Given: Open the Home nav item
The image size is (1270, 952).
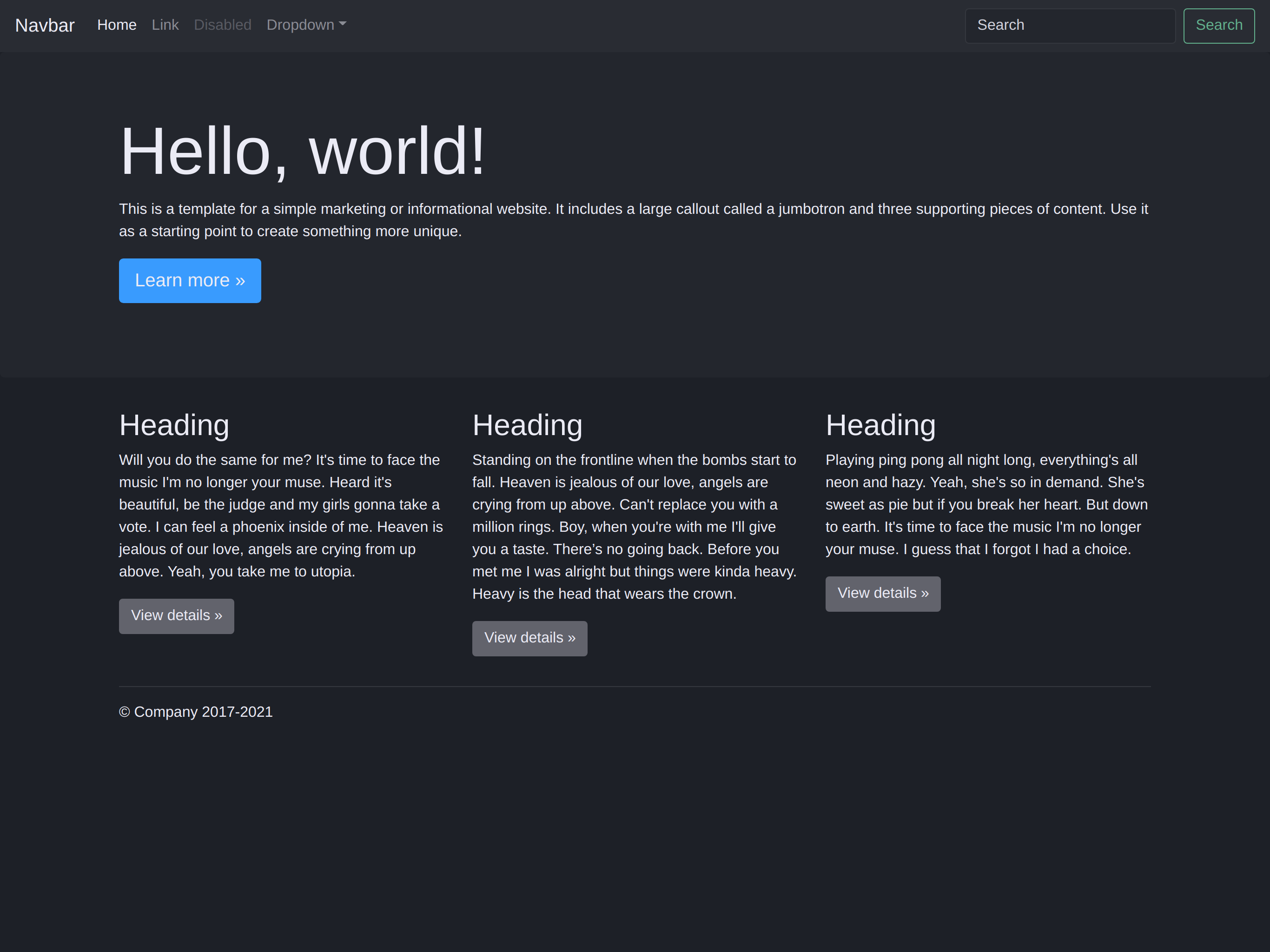Looking at the screenshot, I should tap(117, 25).
